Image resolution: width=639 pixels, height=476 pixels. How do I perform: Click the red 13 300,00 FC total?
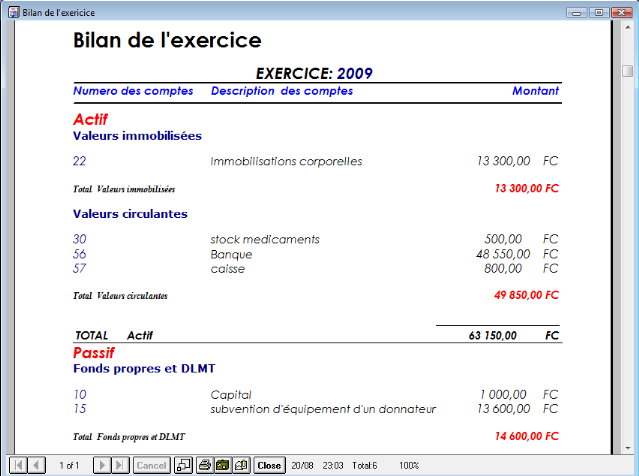pyautogui.click(x=527, y=188)
